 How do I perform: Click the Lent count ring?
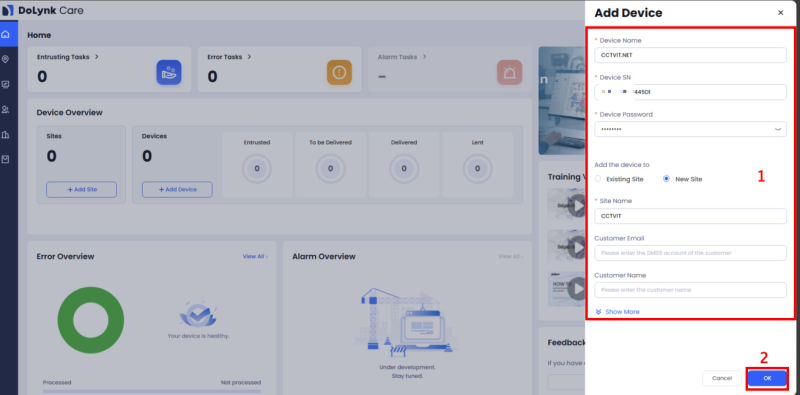[477, 168]
